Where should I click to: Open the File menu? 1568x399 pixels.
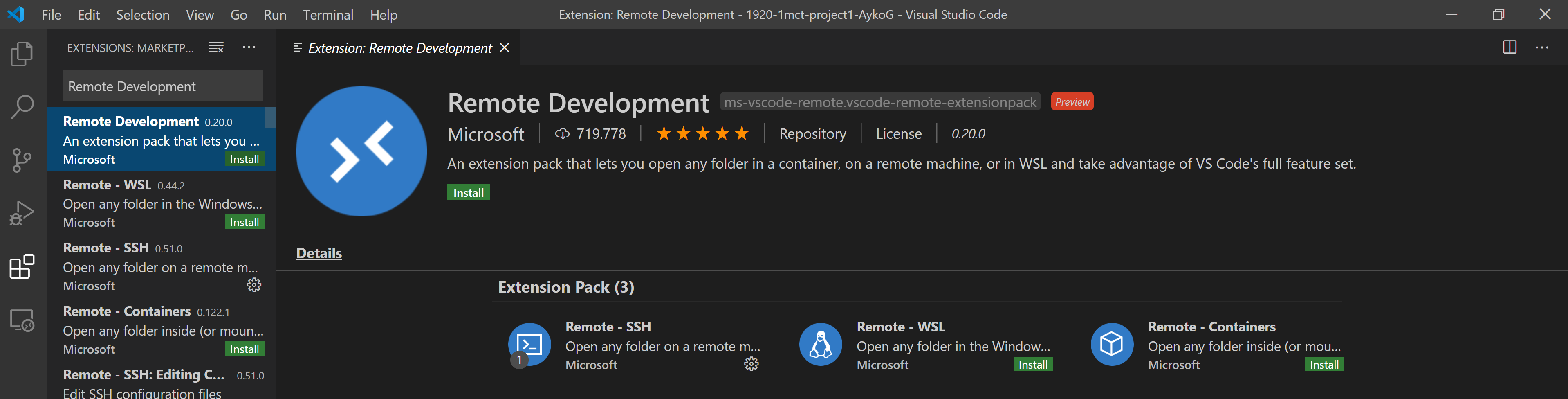(51, 15)
